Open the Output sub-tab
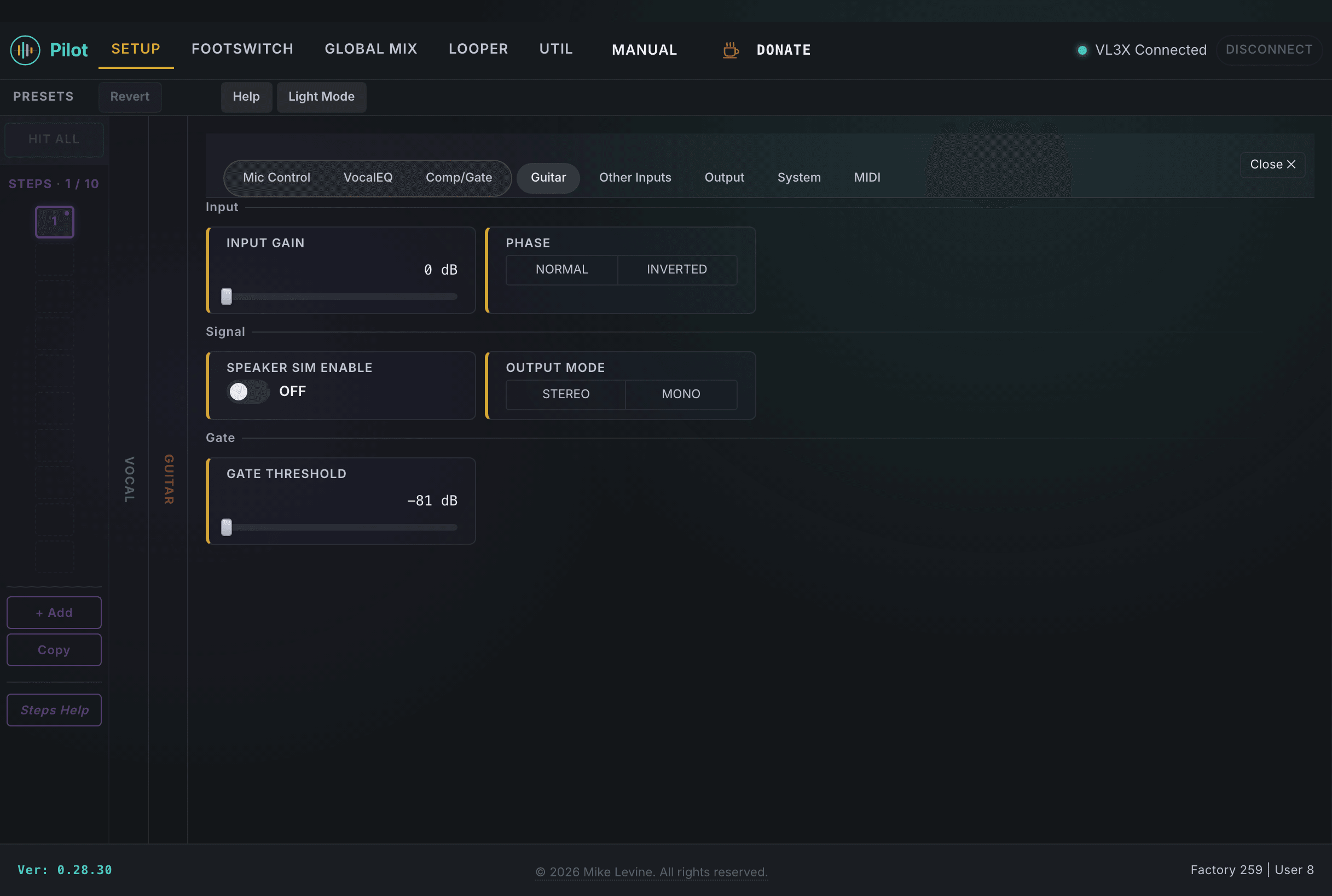Viewport: 1332px width, 896px height. [x=725, y=178]
